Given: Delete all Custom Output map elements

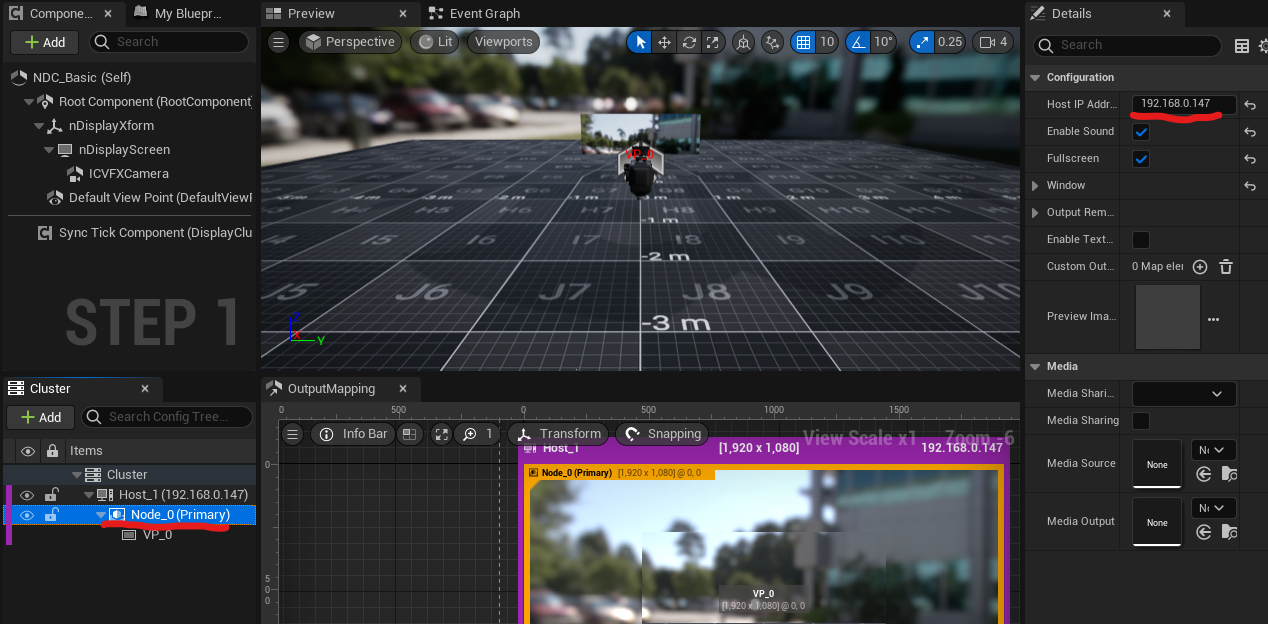Looking at the screenshot, I should [x=1226, y=267].
